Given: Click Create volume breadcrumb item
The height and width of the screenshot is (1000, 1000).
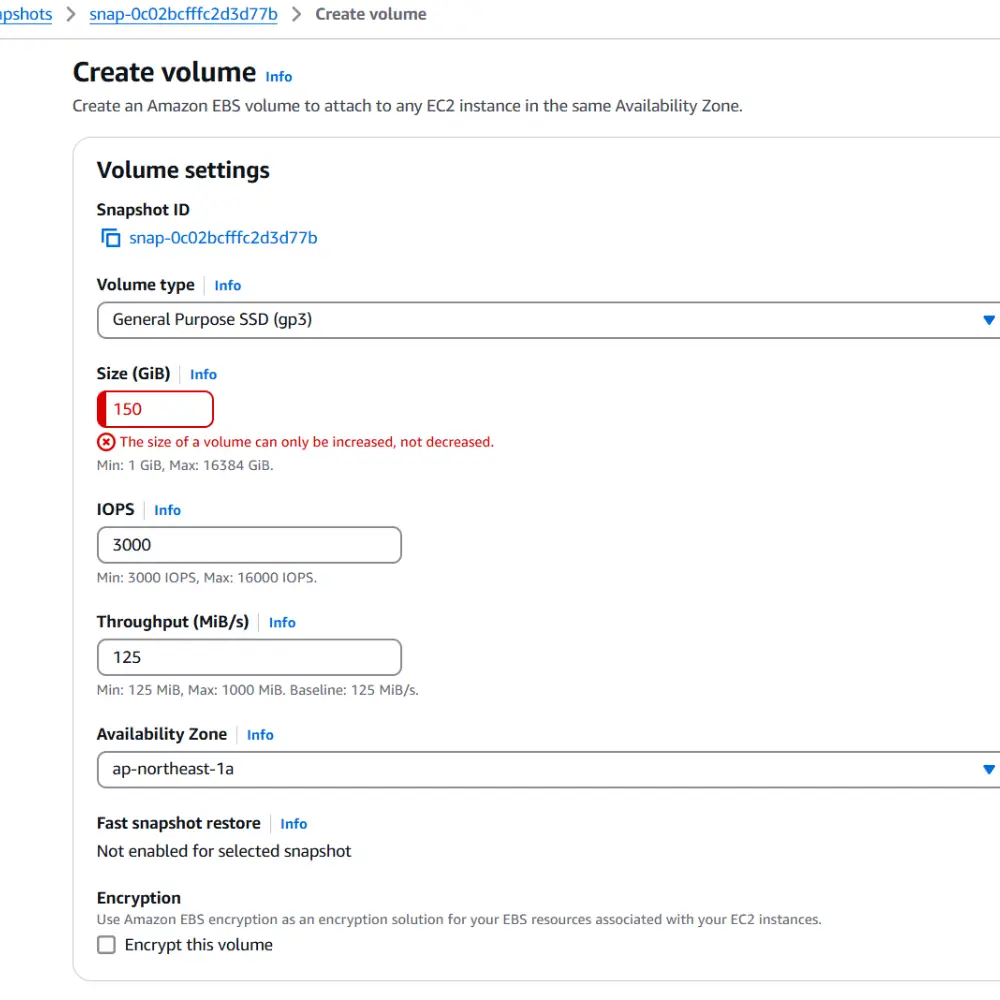Looking at the screenshot, I should pyautogui.click(x=370, y=15).
